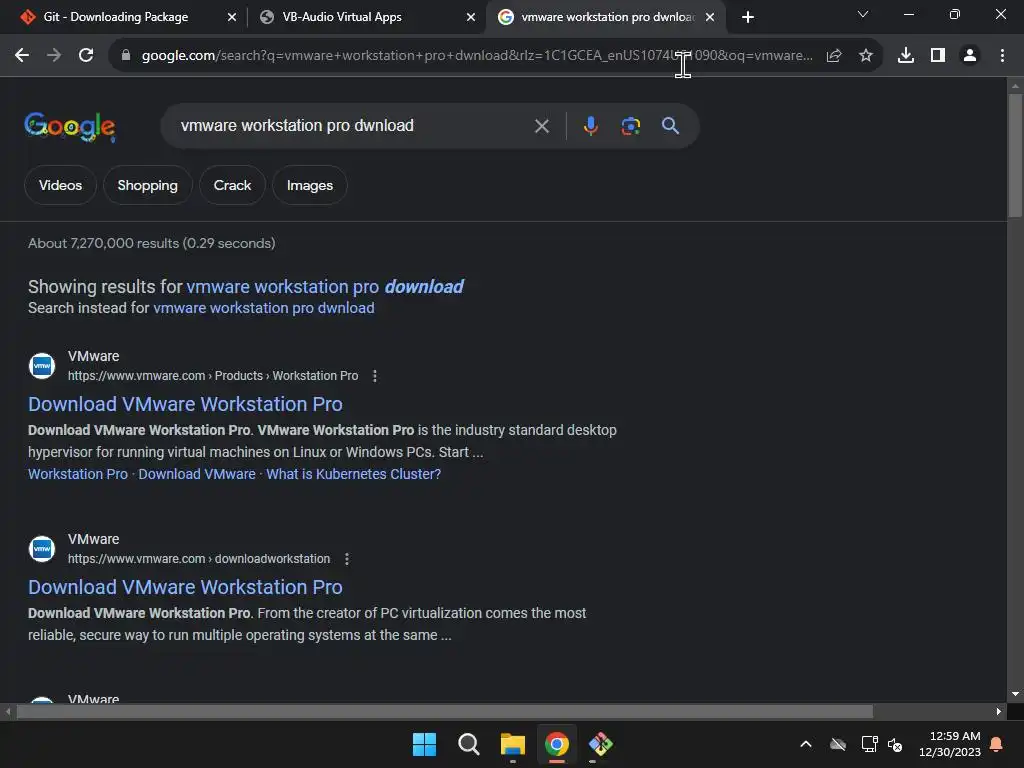Close the Git Downloading Package tab
1024x768 pixels.
pyautogui.click(x=232, y=17)
